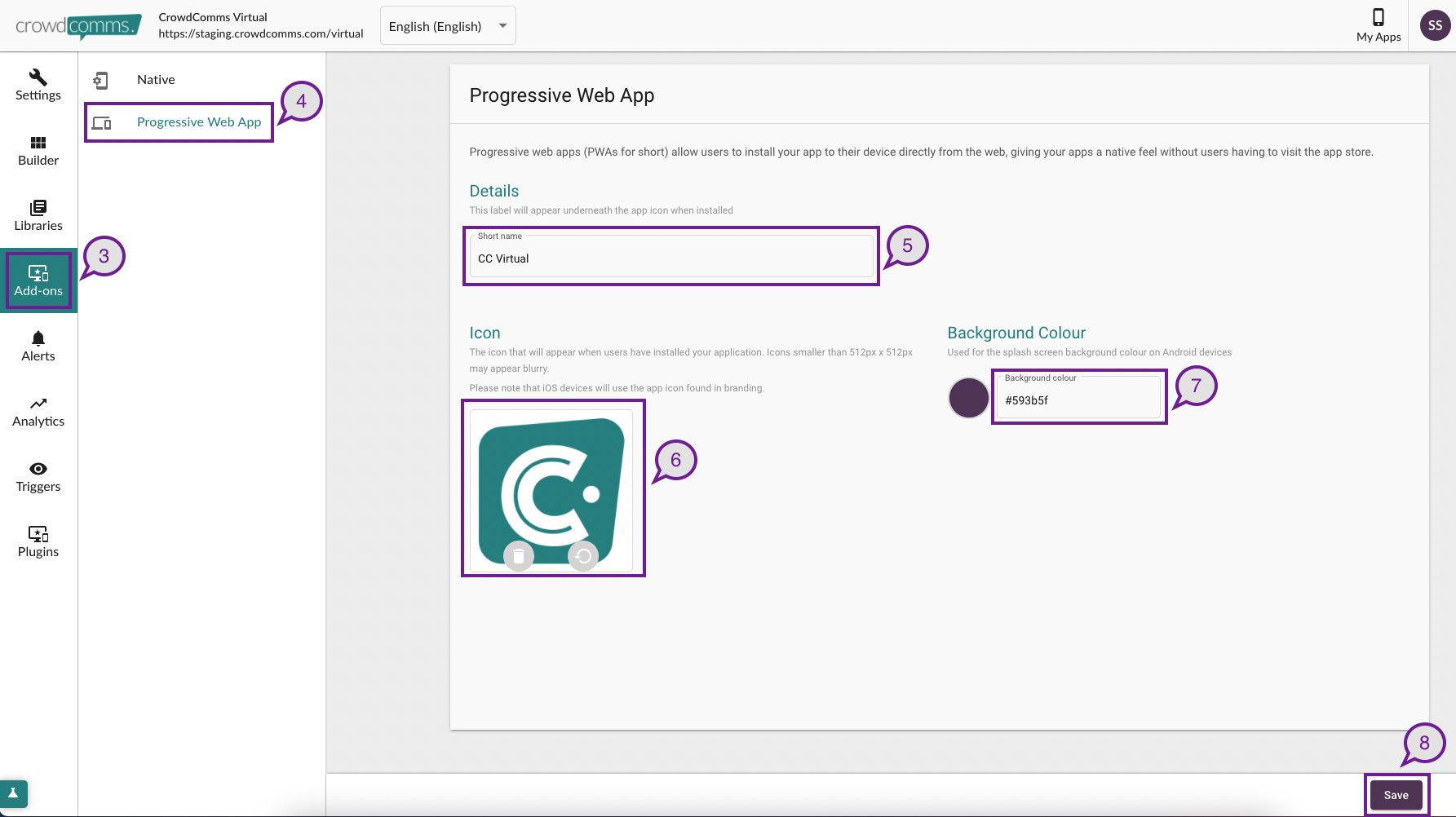The image size is (1456, 817).
Task: Click the Background Colour section heading
Action: coord(1016,333)
